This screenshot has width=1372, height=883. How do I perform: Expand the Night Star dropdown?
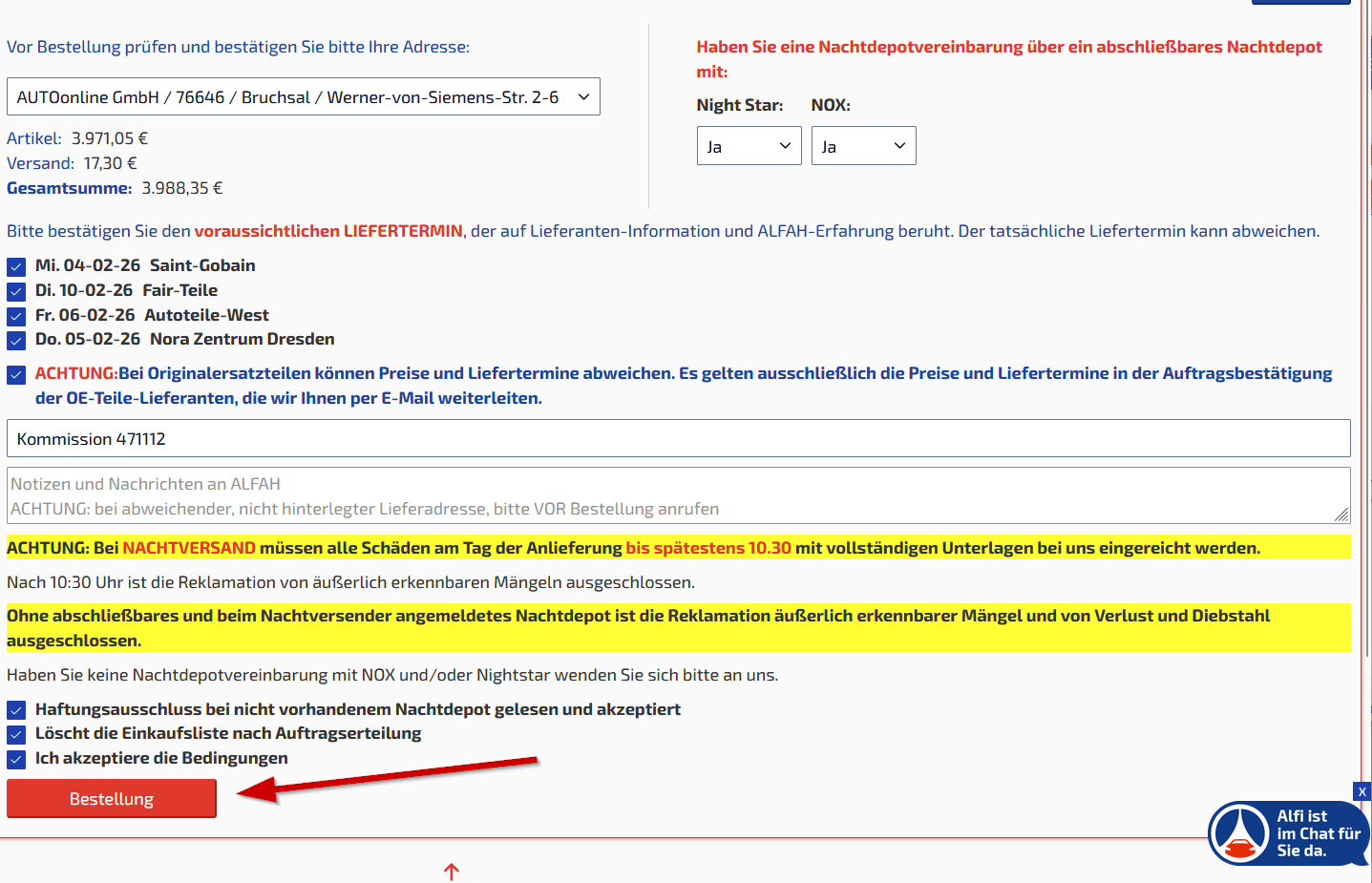click(749, 146)
